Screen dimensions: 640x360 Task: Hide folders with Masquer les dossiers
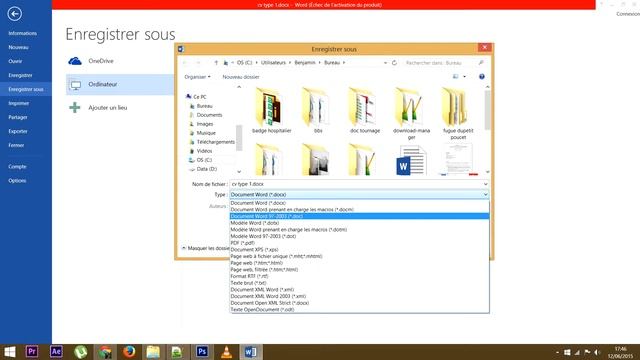coord(205,248)
